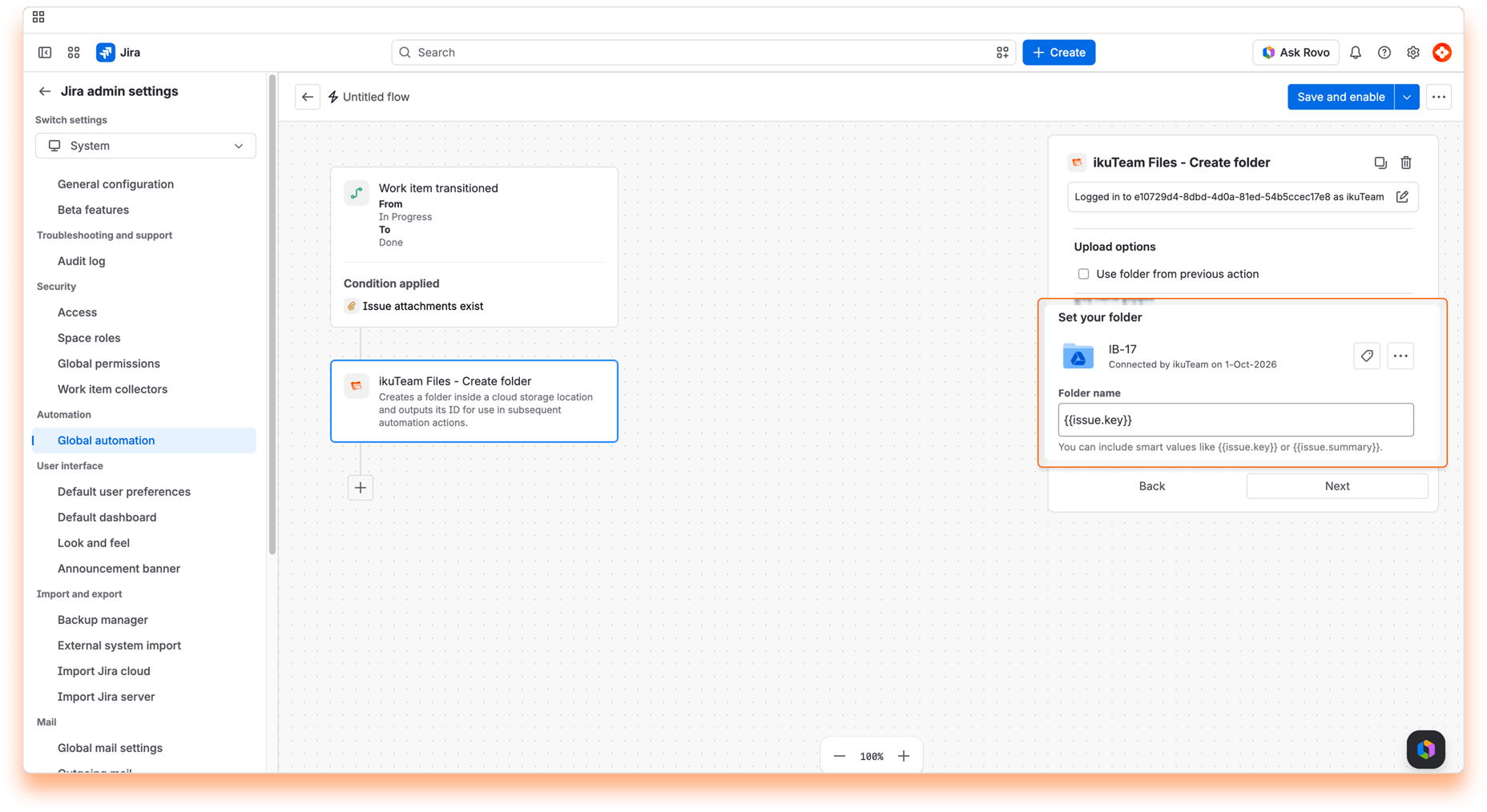This screenshot has width=1487, height=812.
Task: Edit the logged-in connection
Action: (x=1402, y=197)
